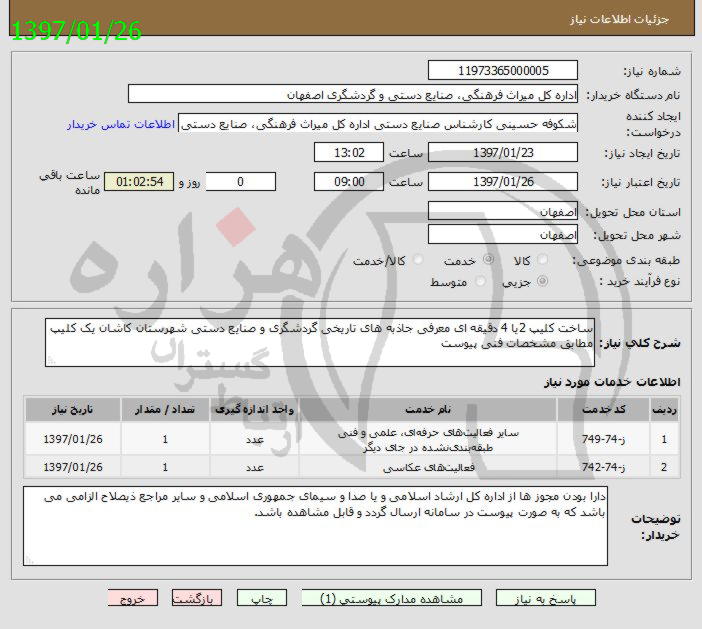Click the creation time field 13:02
Viewport: 702px width, 629px height.
tap(349, 153)
